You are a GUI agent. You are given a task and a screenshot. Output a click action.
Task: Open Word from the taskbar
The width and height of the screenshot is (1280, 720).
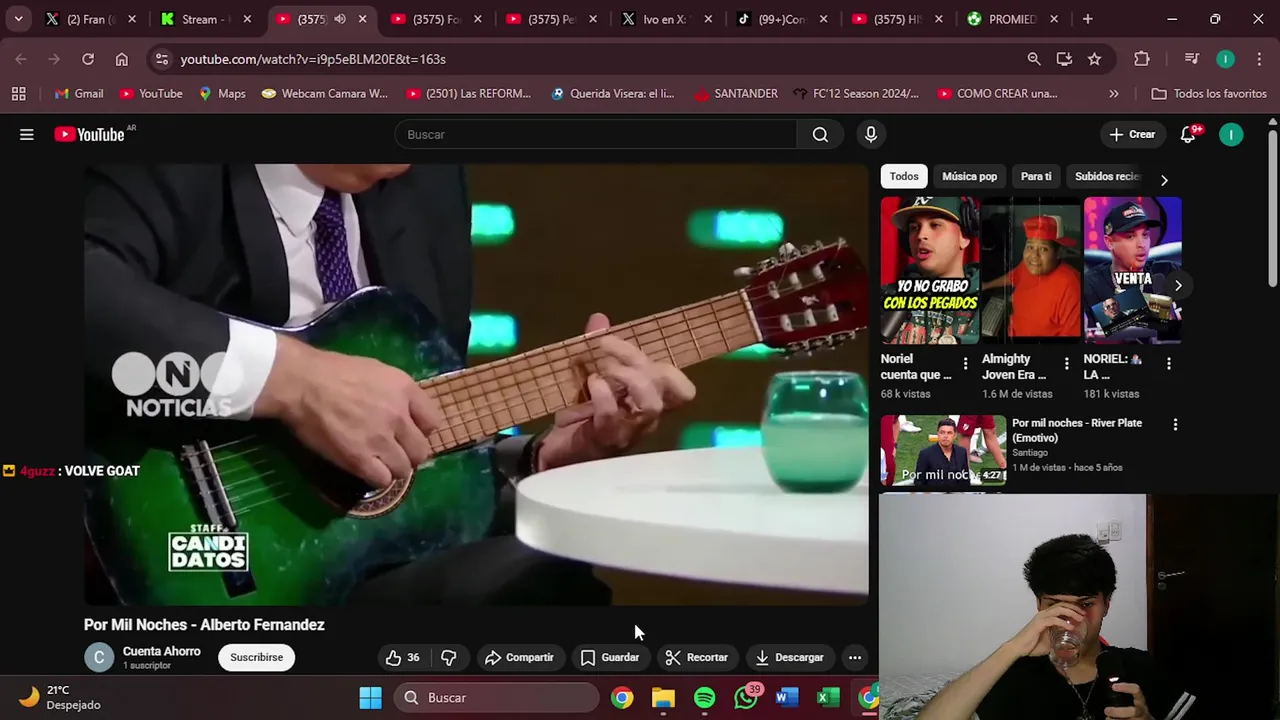click(x=787, y=697)
